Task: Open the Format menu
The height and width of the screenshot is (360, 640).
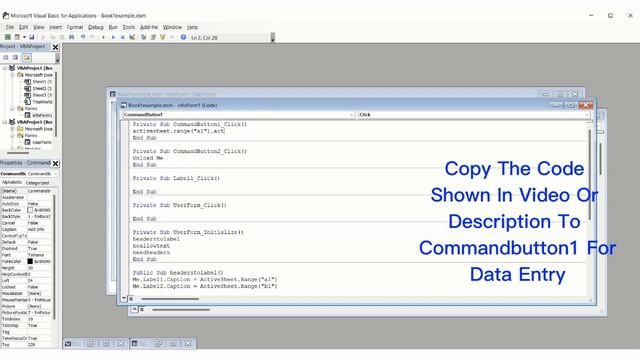Action: click(x=75, y=27)
